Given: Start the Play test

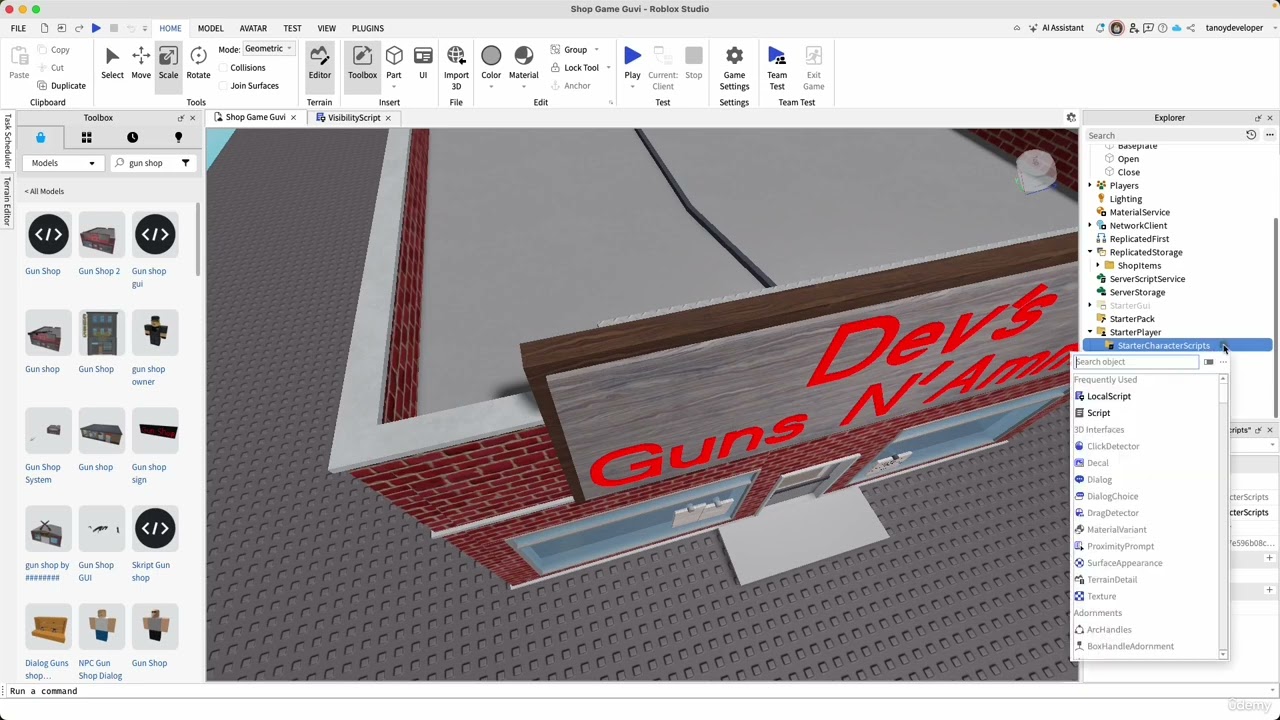Looking at the screenshot, I should click(x=632, y=63).
